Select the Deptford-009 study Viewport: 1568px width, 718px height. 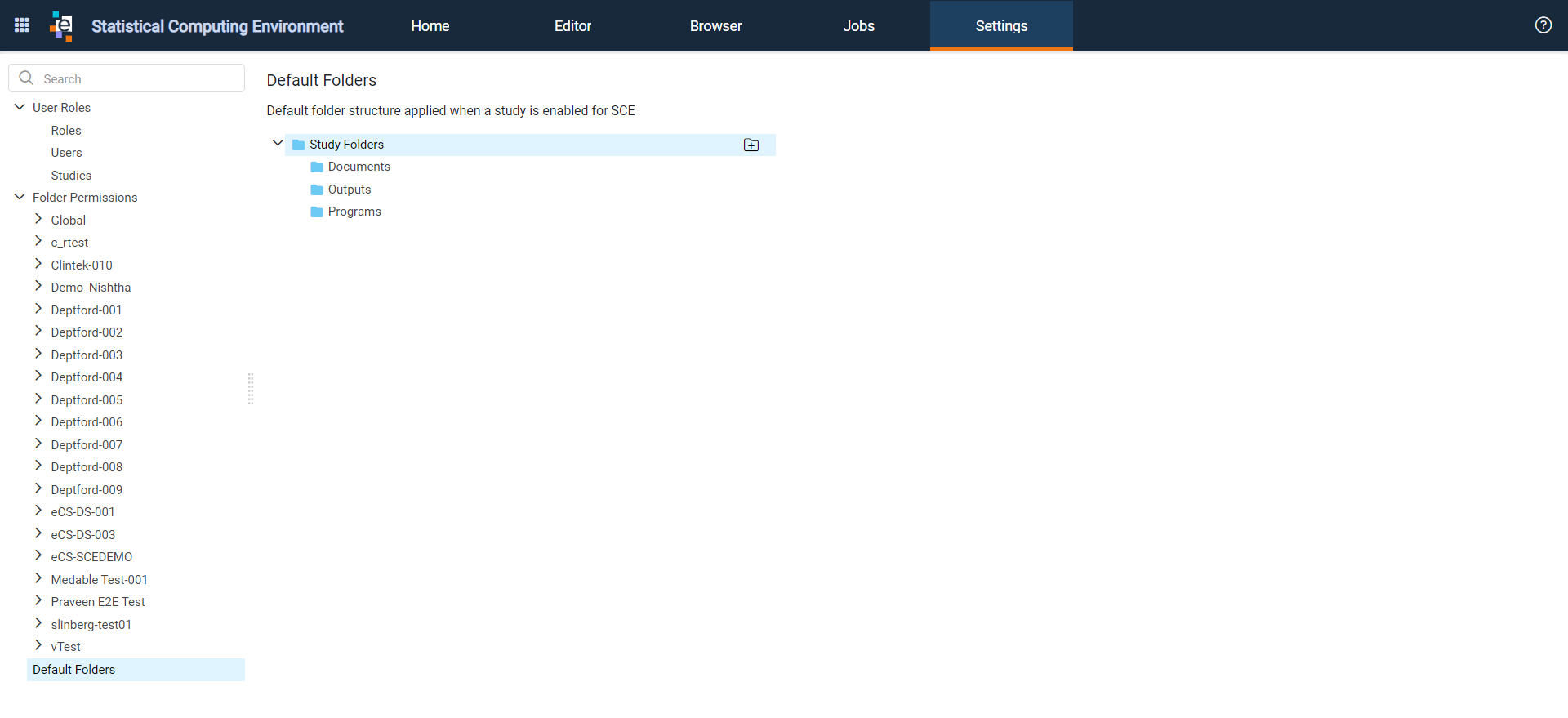click(x=87, y=490)
